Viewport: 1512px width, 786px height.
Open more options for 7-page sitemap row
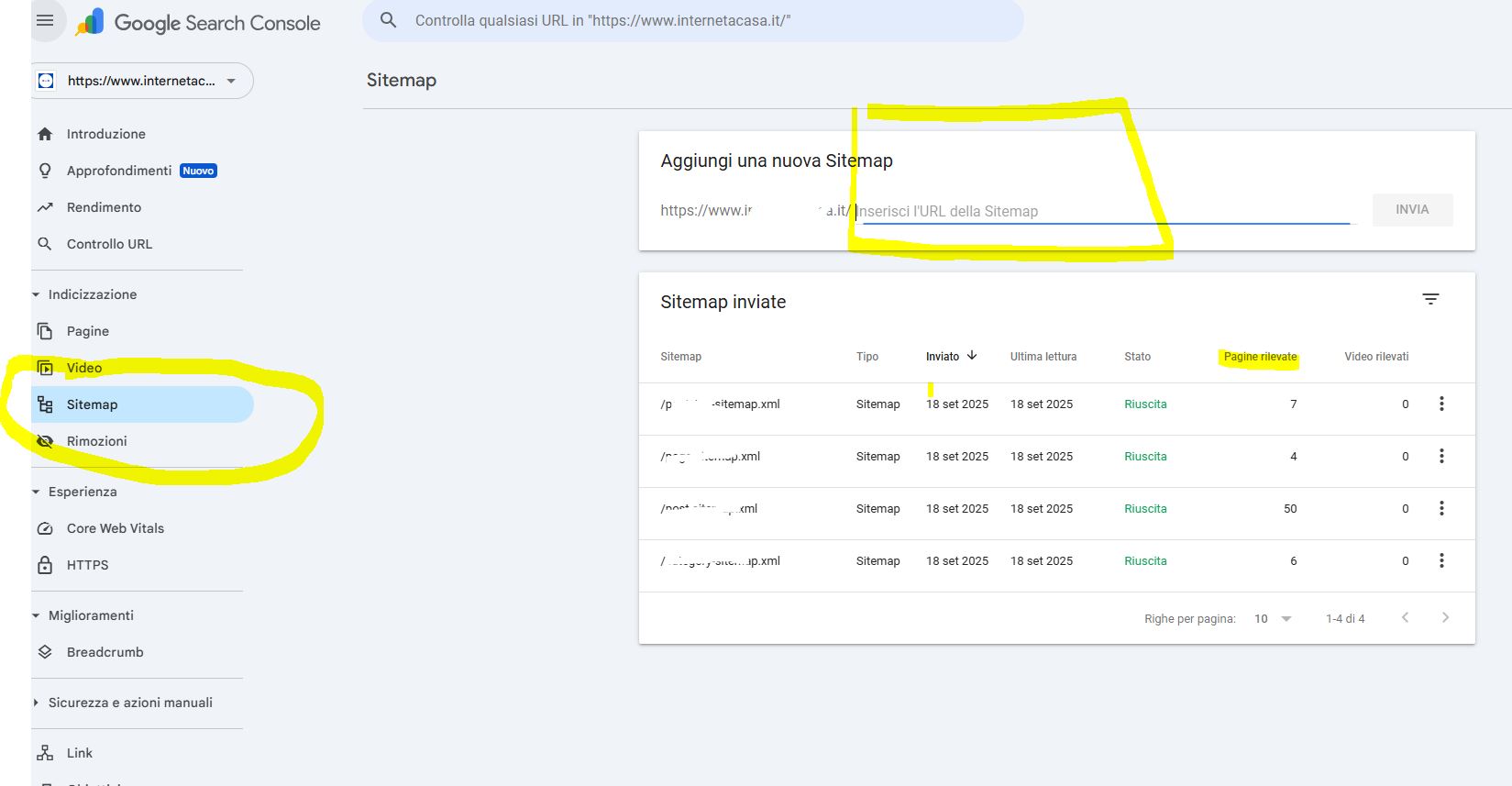point(1441,404)
